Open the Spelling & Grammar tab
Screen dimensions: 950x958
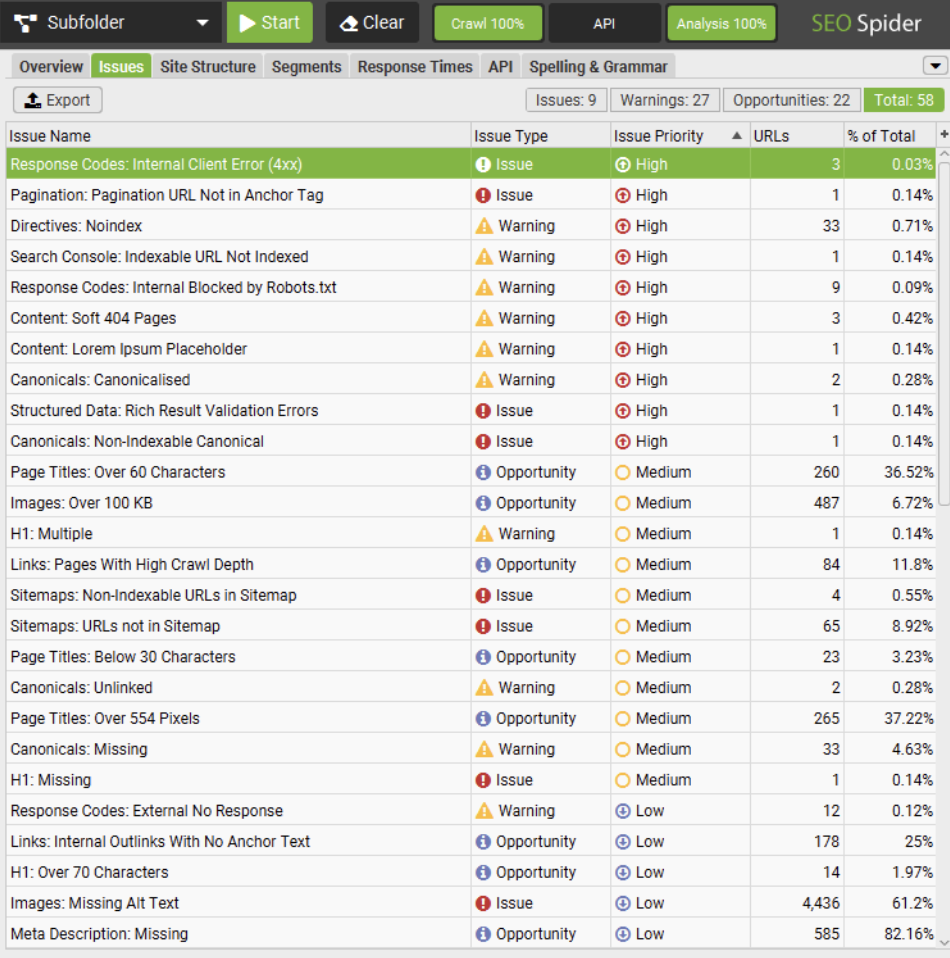click(598, 66)
